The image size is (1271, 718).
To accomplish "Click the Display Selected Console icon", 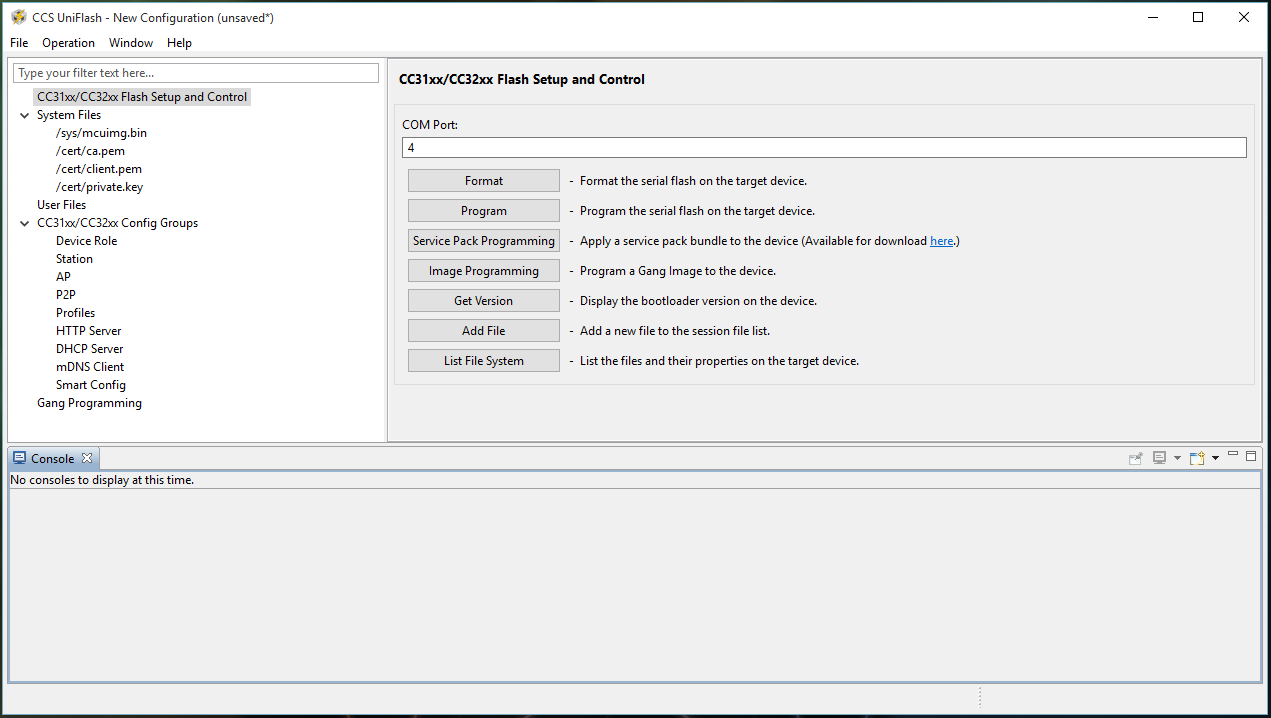I will click(x=1159, y=457).
